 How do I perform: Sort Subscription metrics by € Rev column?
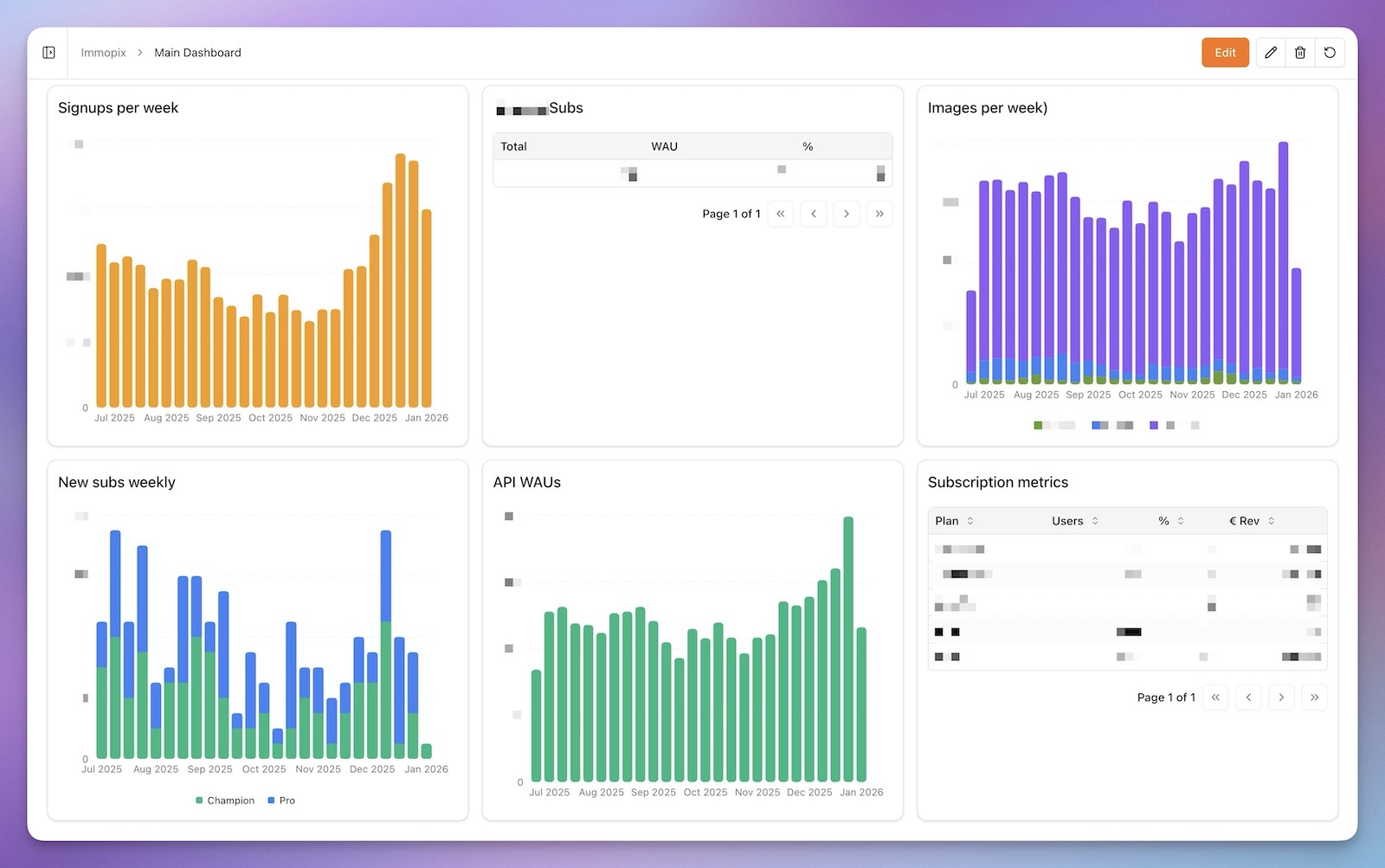tap(1252, 521)
